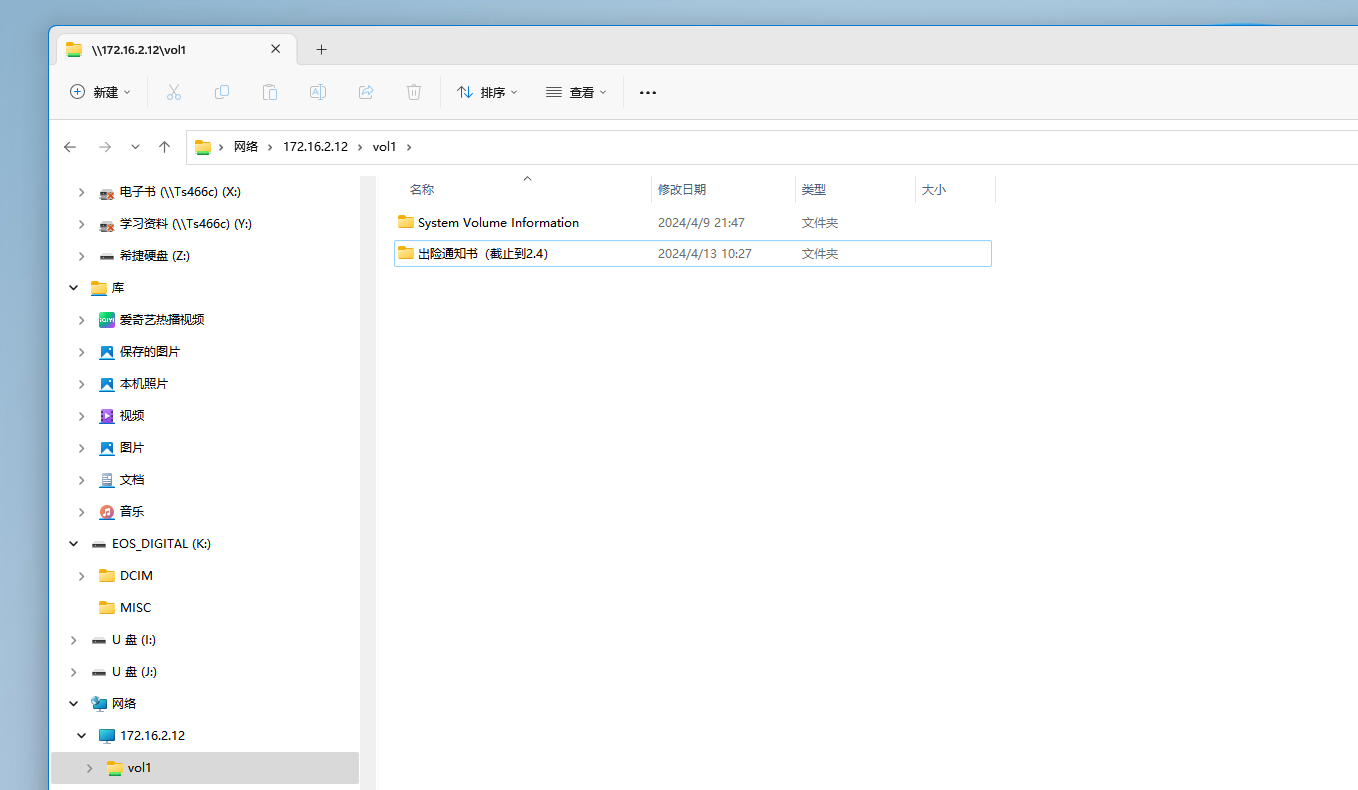Click the Back navigation arrow
Image resolution: width=1358 pixels, height=790 pixels.
click(x=70, y=147)
